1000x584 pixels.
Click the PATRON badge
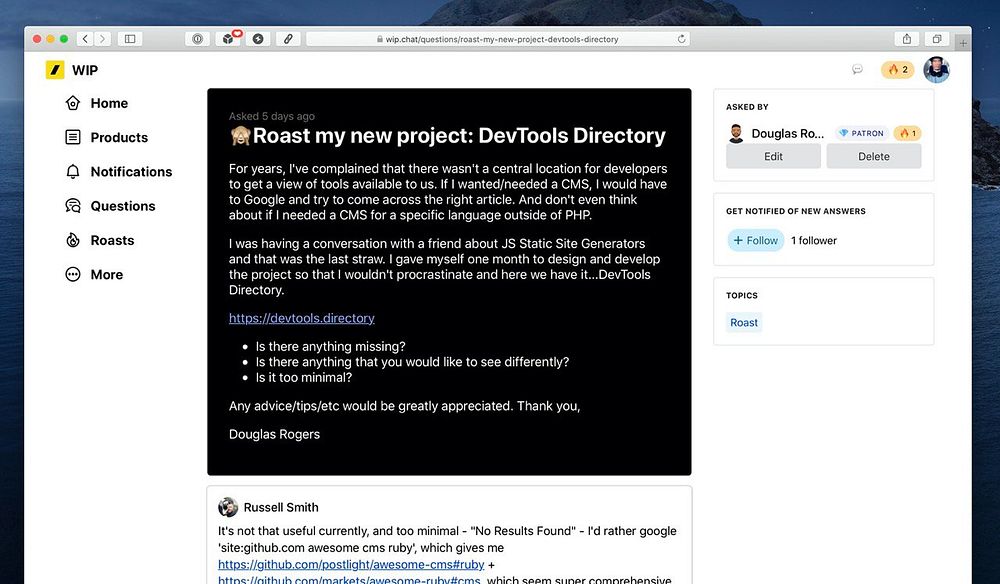click(x=861, y=133)
